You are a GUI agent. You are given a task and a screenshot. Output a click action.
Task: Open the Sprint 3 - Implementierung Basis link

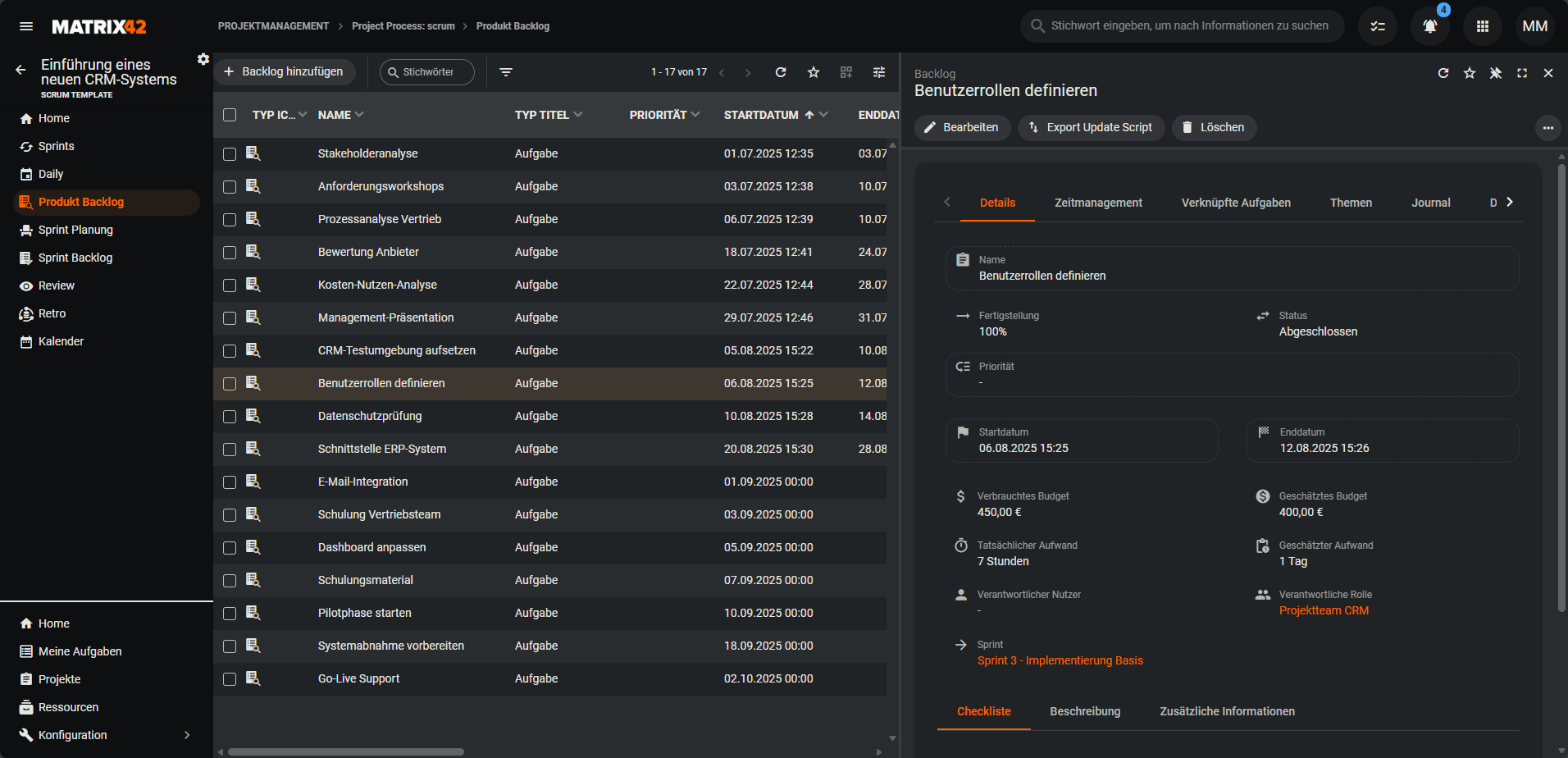1060,660
